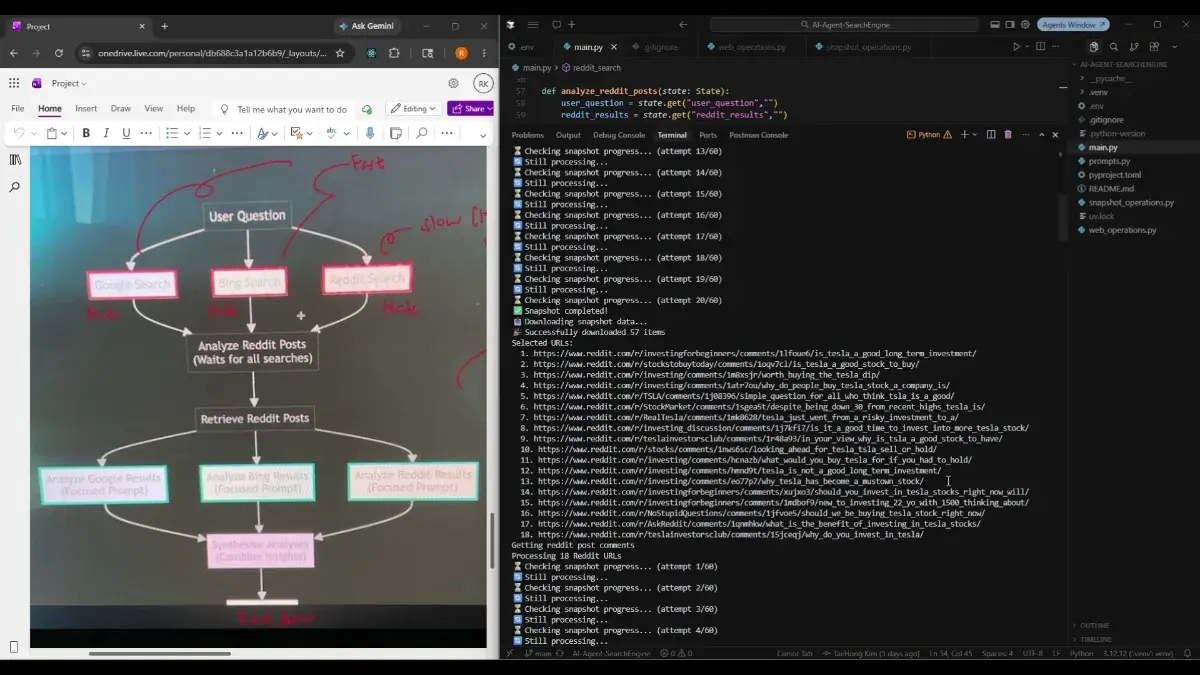Click the OneNote undo icon

pyautogui.click(x=18, y=133)
